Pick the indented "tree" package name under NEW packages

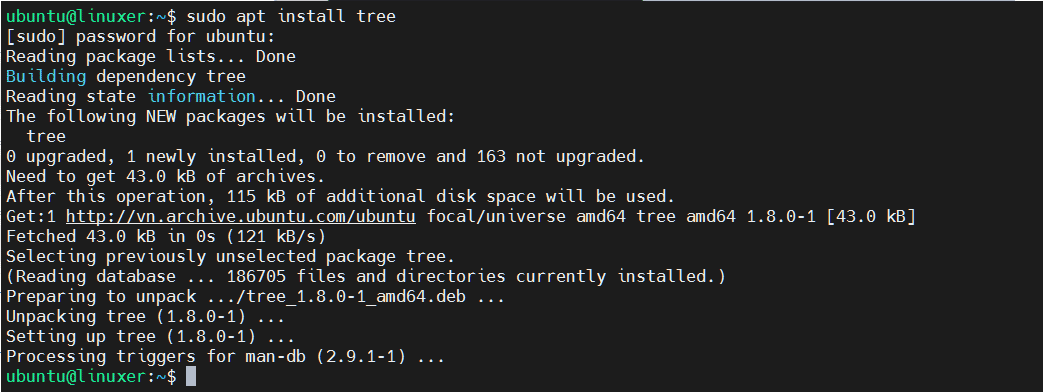pyautogui.click(x=46, y=136)
